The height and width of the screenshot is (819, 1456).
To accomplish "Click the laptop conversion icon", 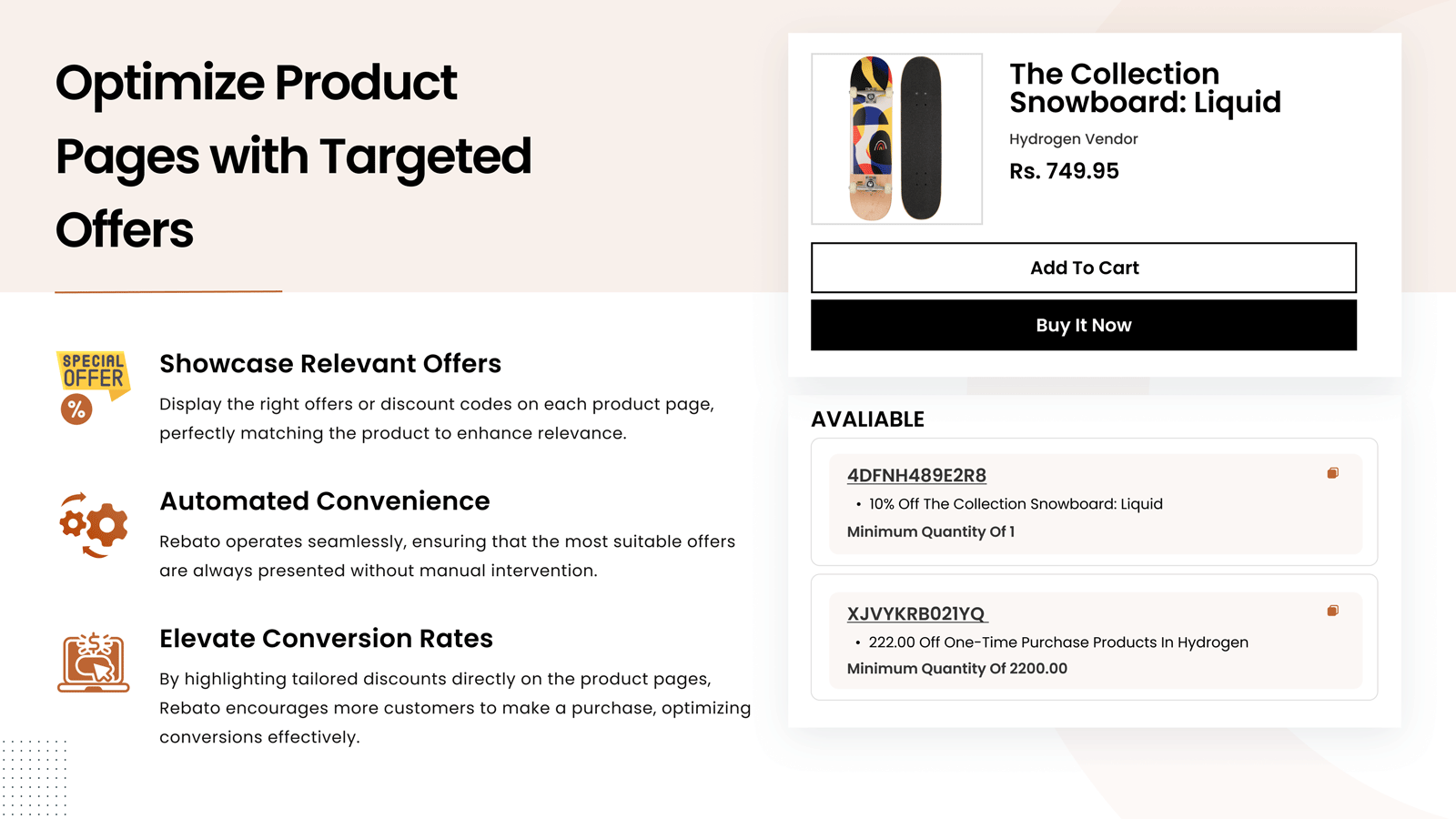I will pyautogui.click(x=93, y=663).
